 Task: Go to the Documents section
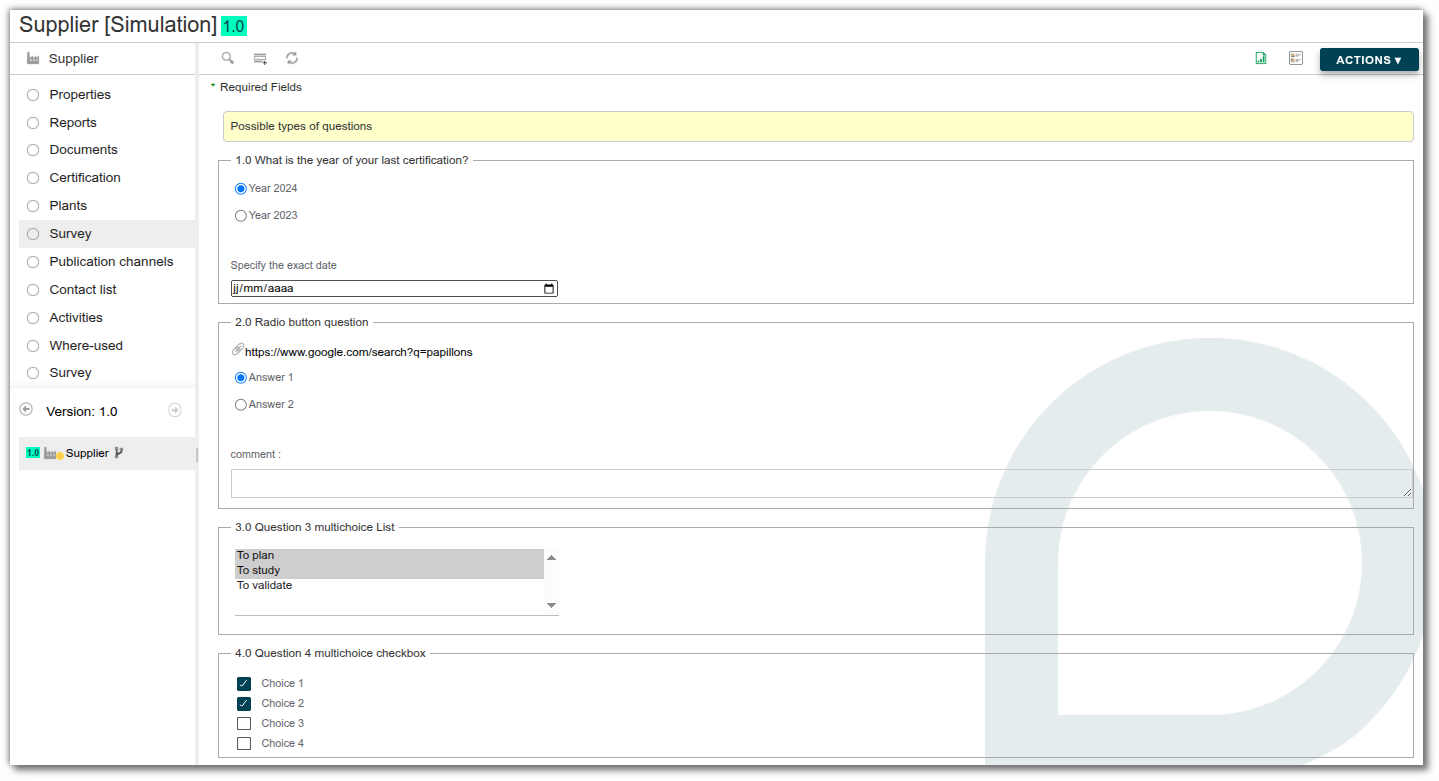point(83,149)
